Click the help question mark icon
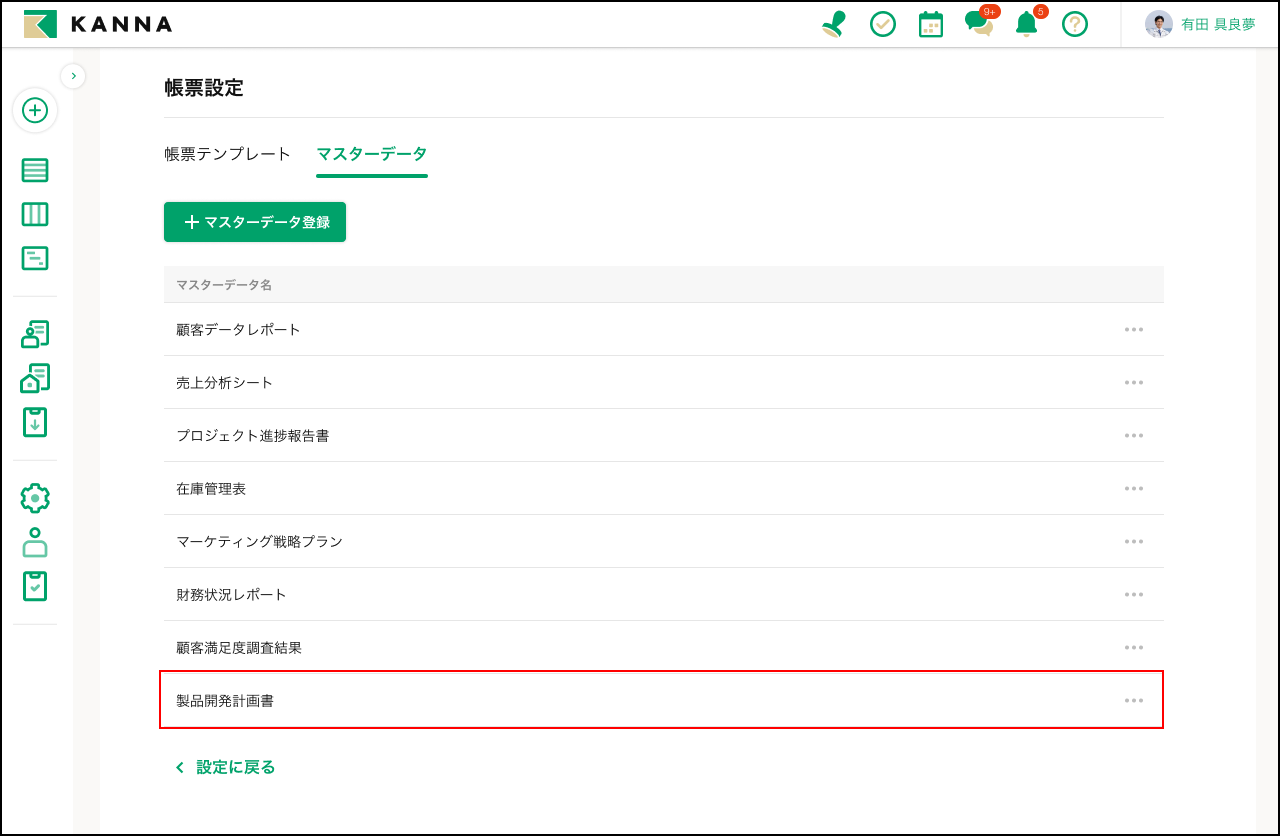 [x=1075, y=24]
